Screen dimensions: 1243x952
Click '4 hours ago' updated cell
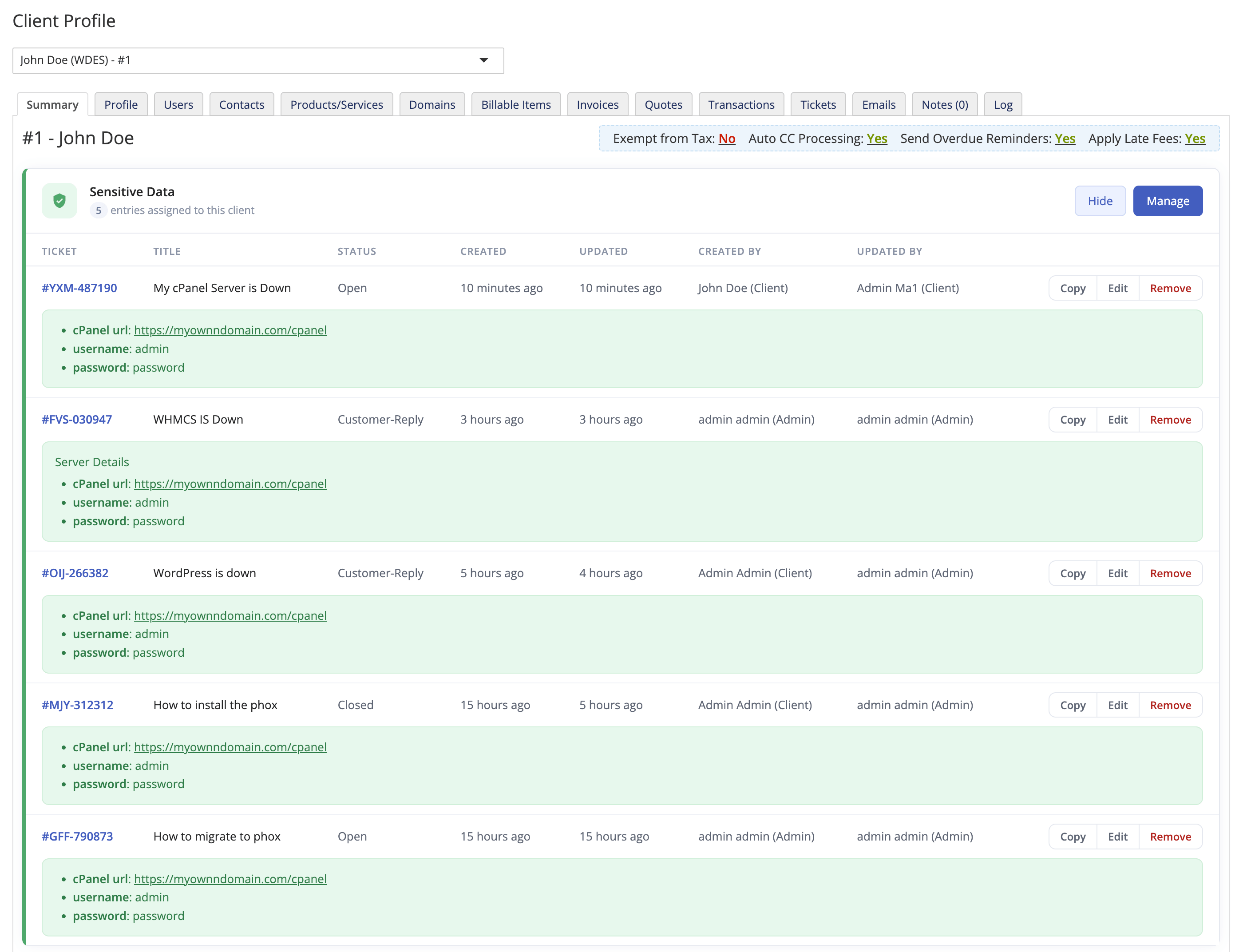[x=611, y=574]
